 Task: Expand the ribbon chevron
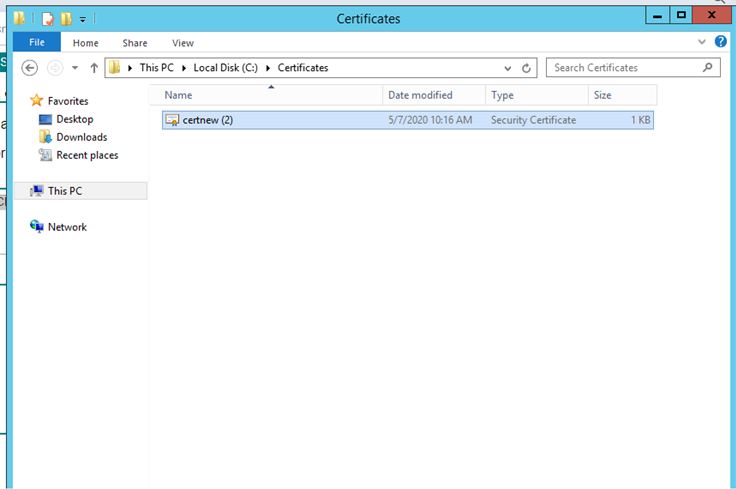702,42
